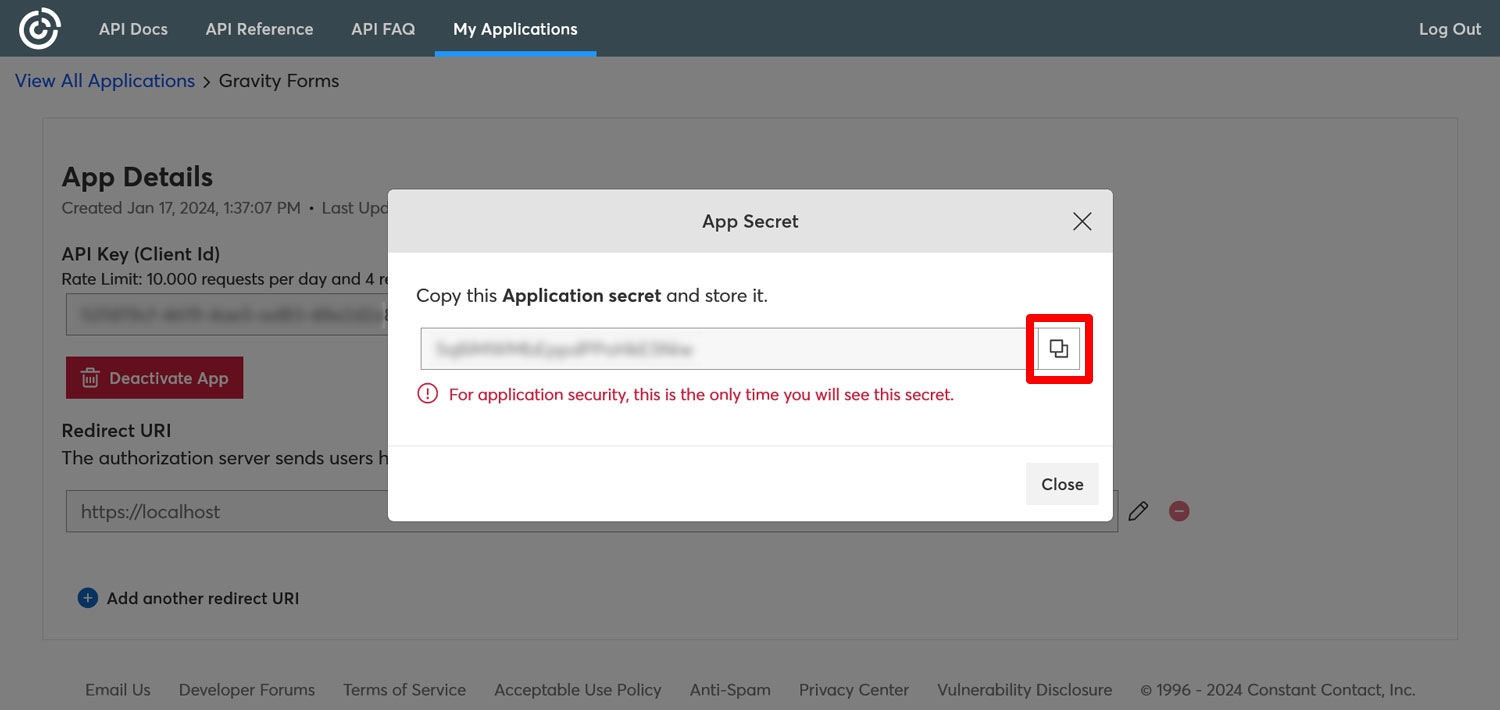Edit the https://localhost redirect URI pencil
The width and height of the screenshot is (1500, 710).
[1138, 511]
